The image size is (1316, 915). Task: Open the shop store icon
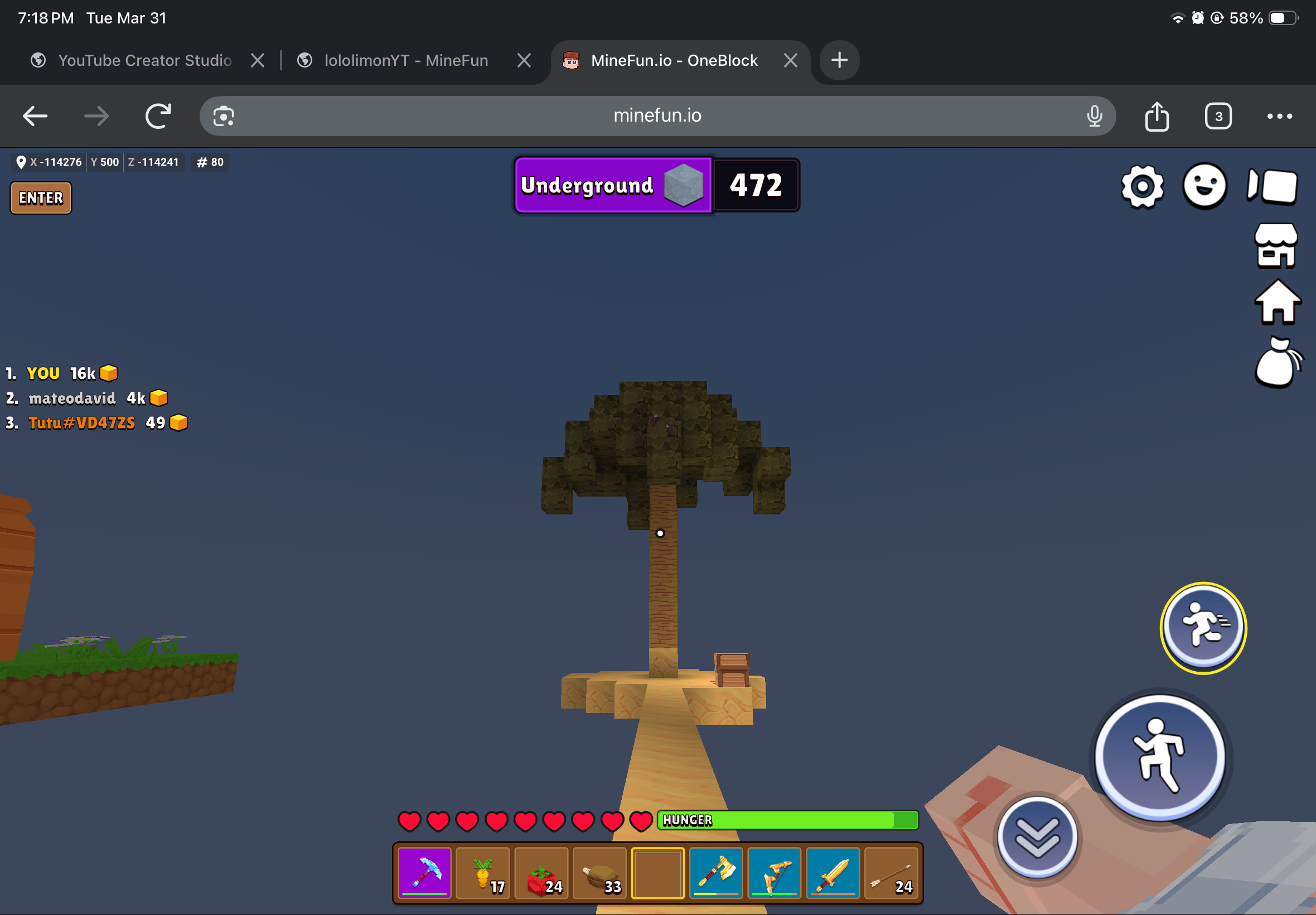pyautogui.click(x=1275, y=245)
